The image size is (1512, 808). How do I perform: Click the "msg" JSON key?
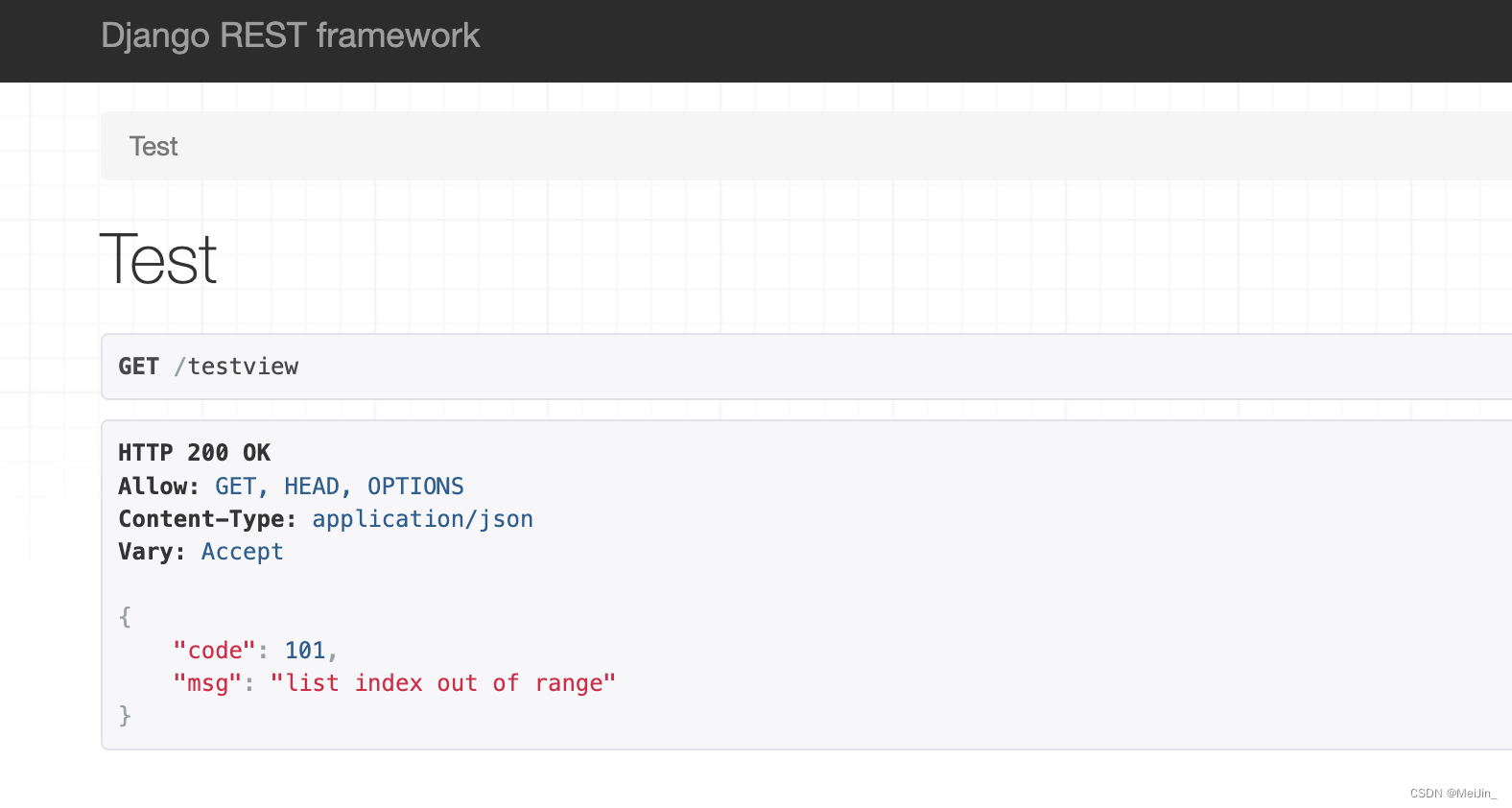tap(207, 683)
